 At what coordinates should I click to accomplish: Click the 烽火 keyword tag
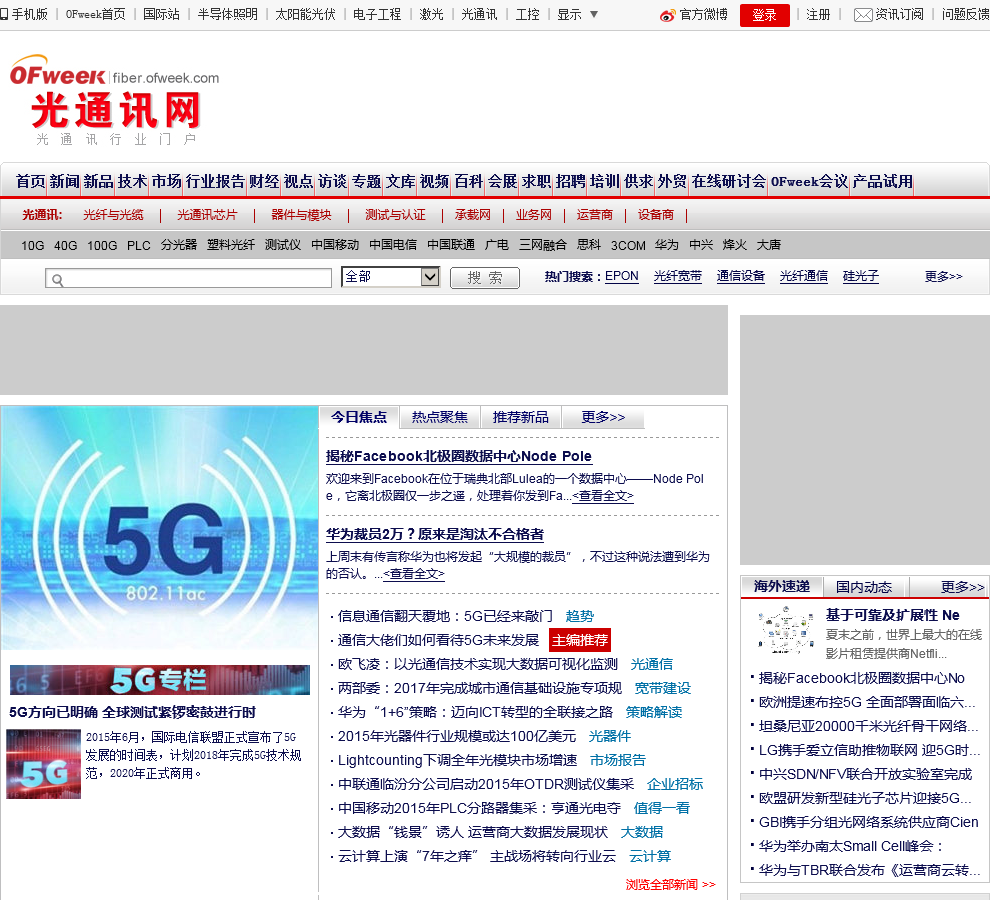(x=734, y=245)
